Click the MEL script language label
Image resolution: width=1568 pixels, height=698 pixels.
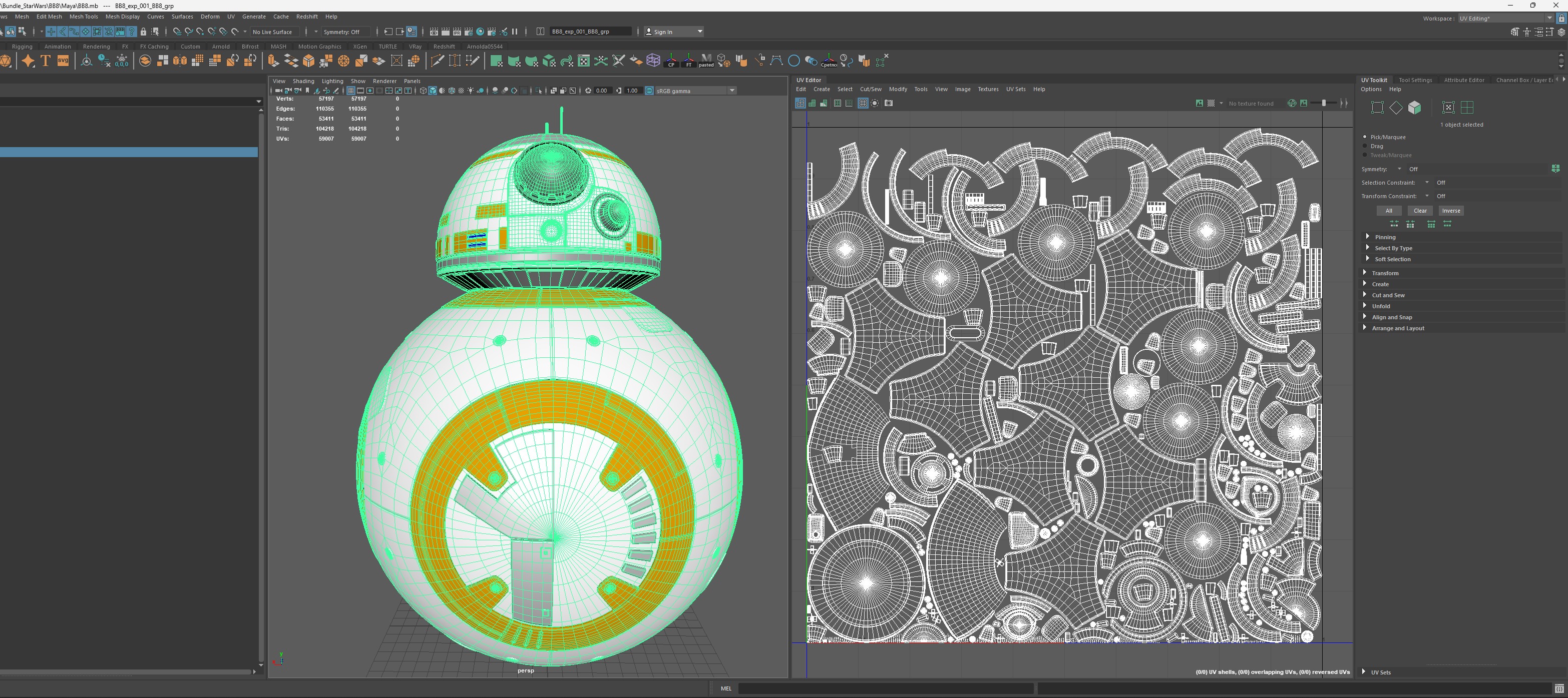tap(725, 688)
